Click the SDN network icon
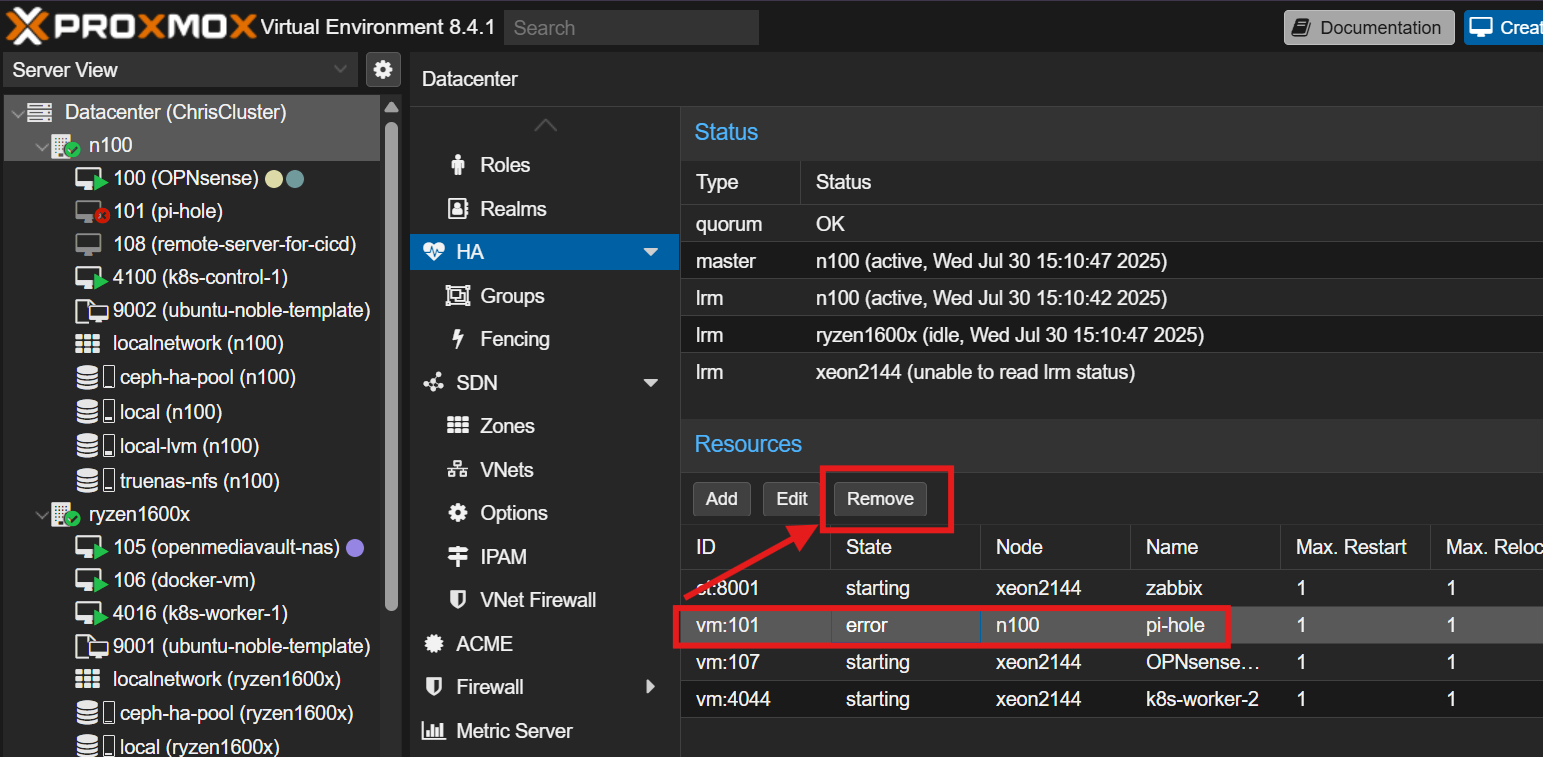The width and height of the screenshot is (1543, 757). click(x=434, y=383)
